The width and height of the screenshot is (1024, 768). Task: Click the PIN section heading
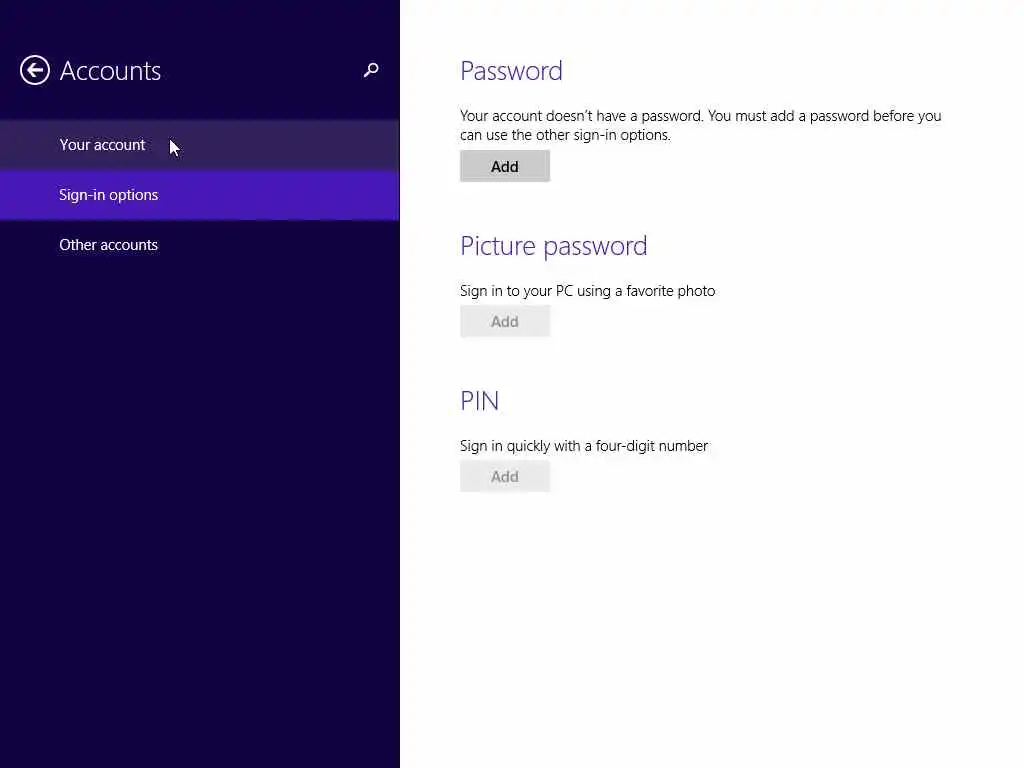point(480,401)
